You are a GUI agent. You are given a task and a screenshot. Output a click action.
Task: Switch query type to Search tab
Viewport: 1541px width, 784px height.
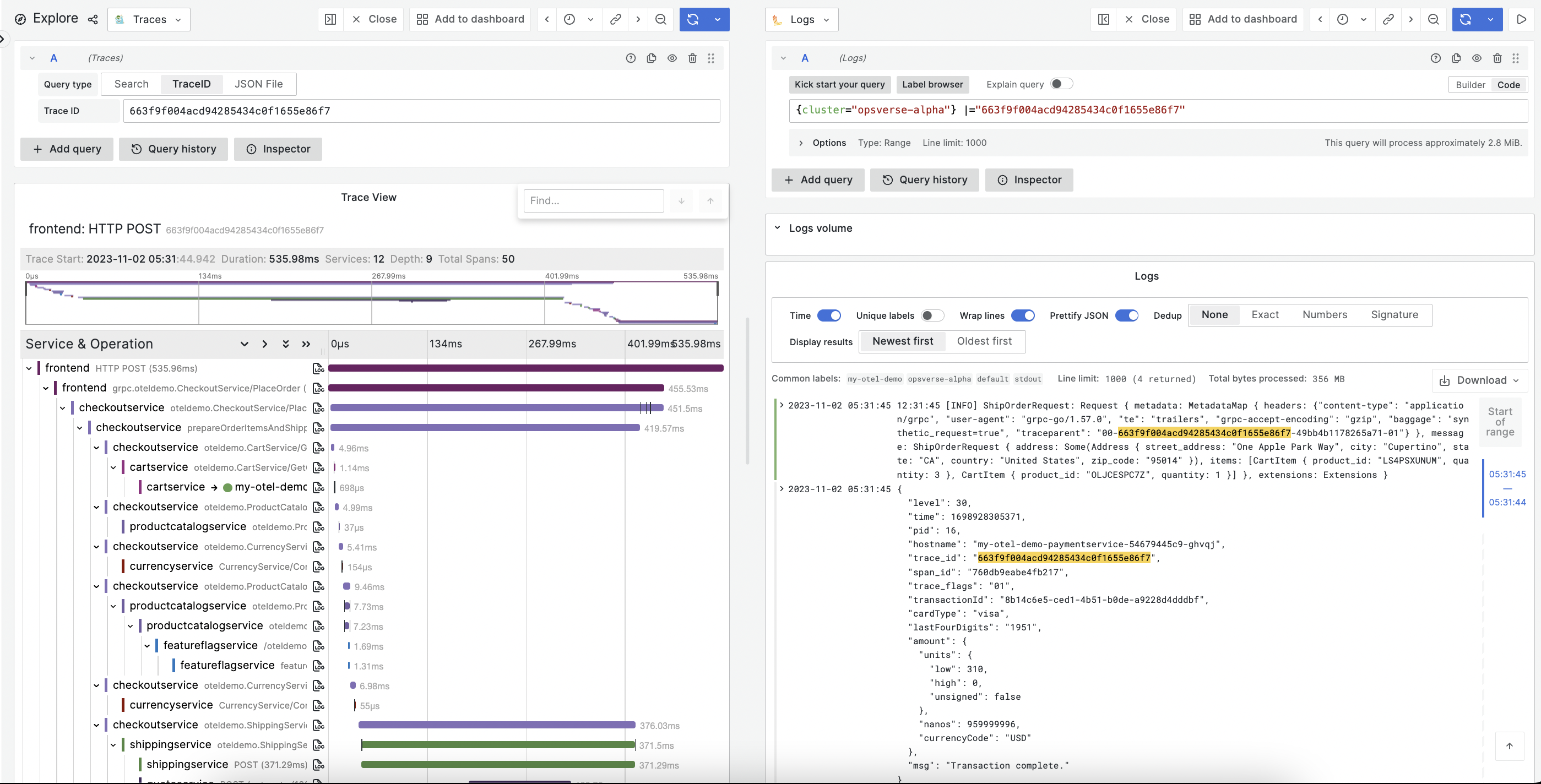click(132, 84)
